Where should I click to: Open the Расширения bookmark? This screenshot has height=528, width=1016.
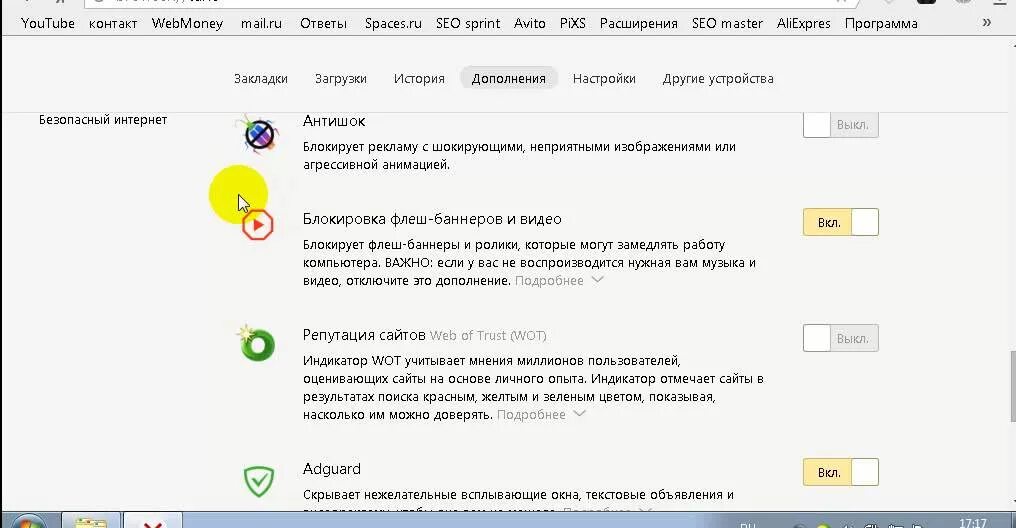pos(638,23)
